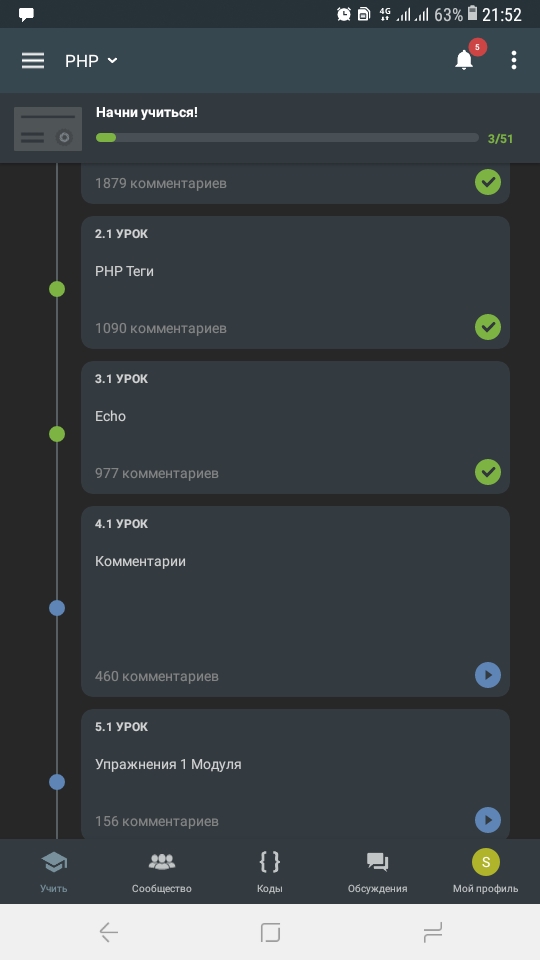Expand the PHP course dropdown
The image size is (540, 960).
tap(91, 61)
